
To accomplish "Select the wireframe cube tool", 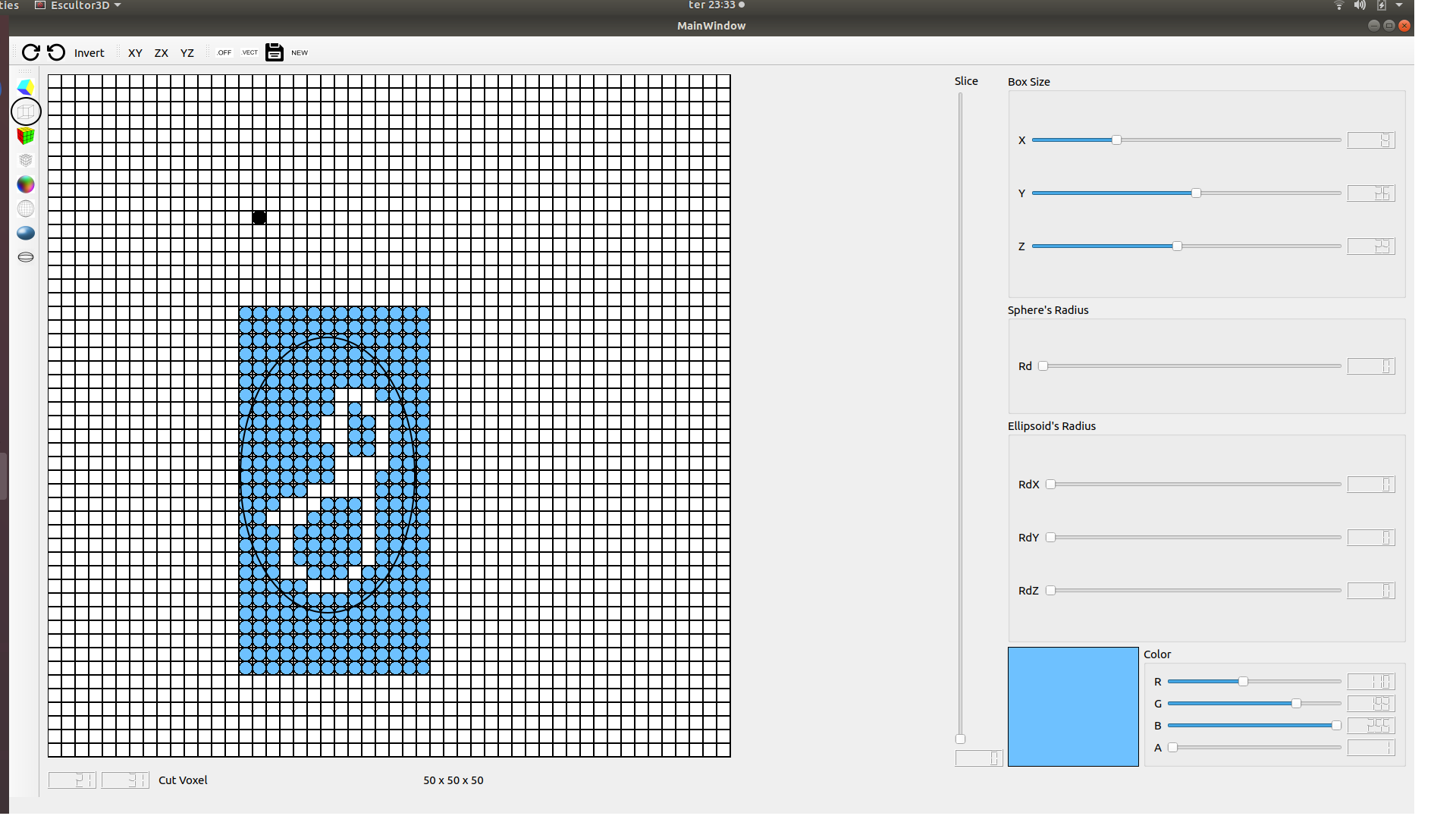I will (26, 111).
